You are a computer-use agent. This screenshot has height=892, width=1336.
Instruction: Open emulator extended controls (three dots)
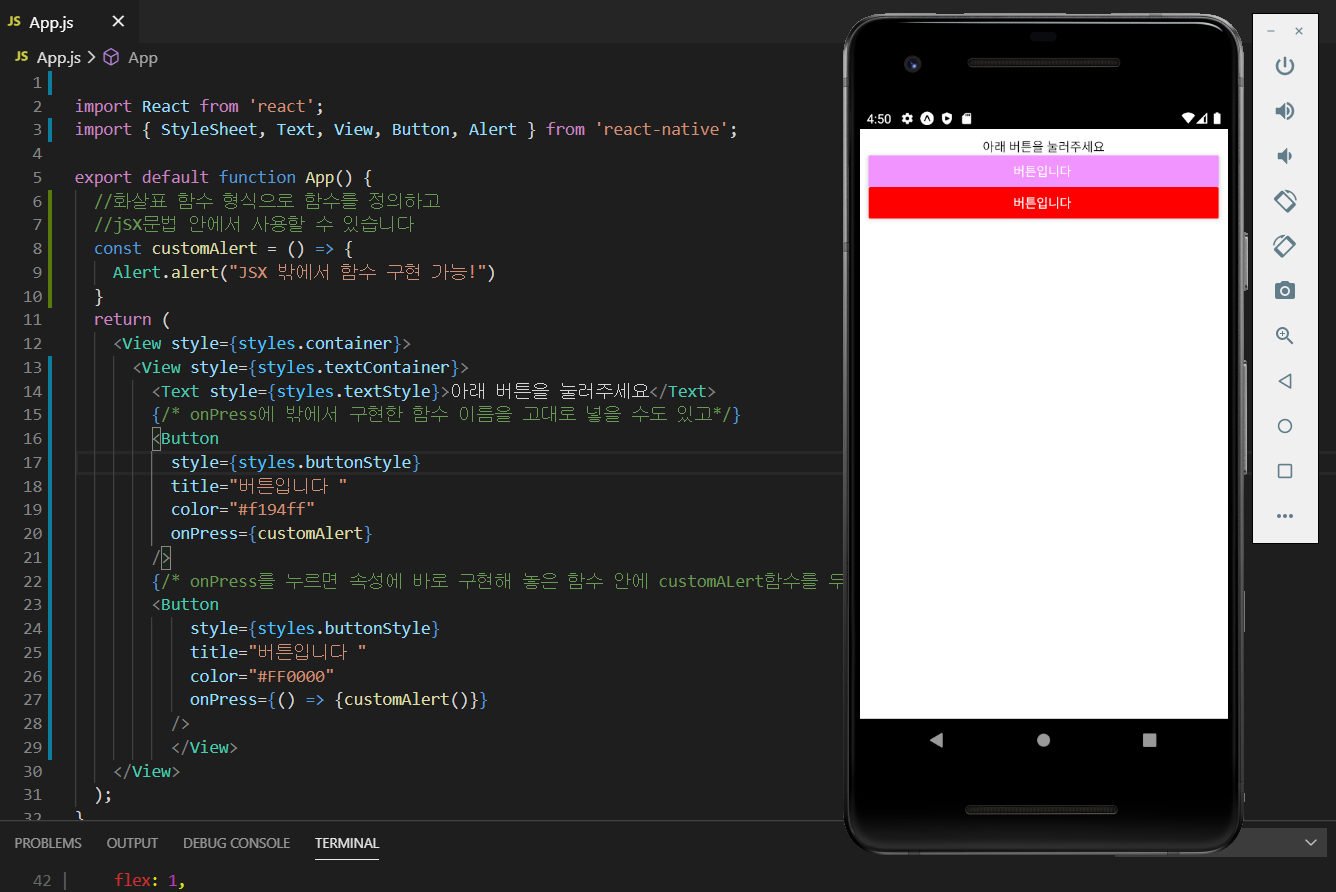pos(1285,516)
